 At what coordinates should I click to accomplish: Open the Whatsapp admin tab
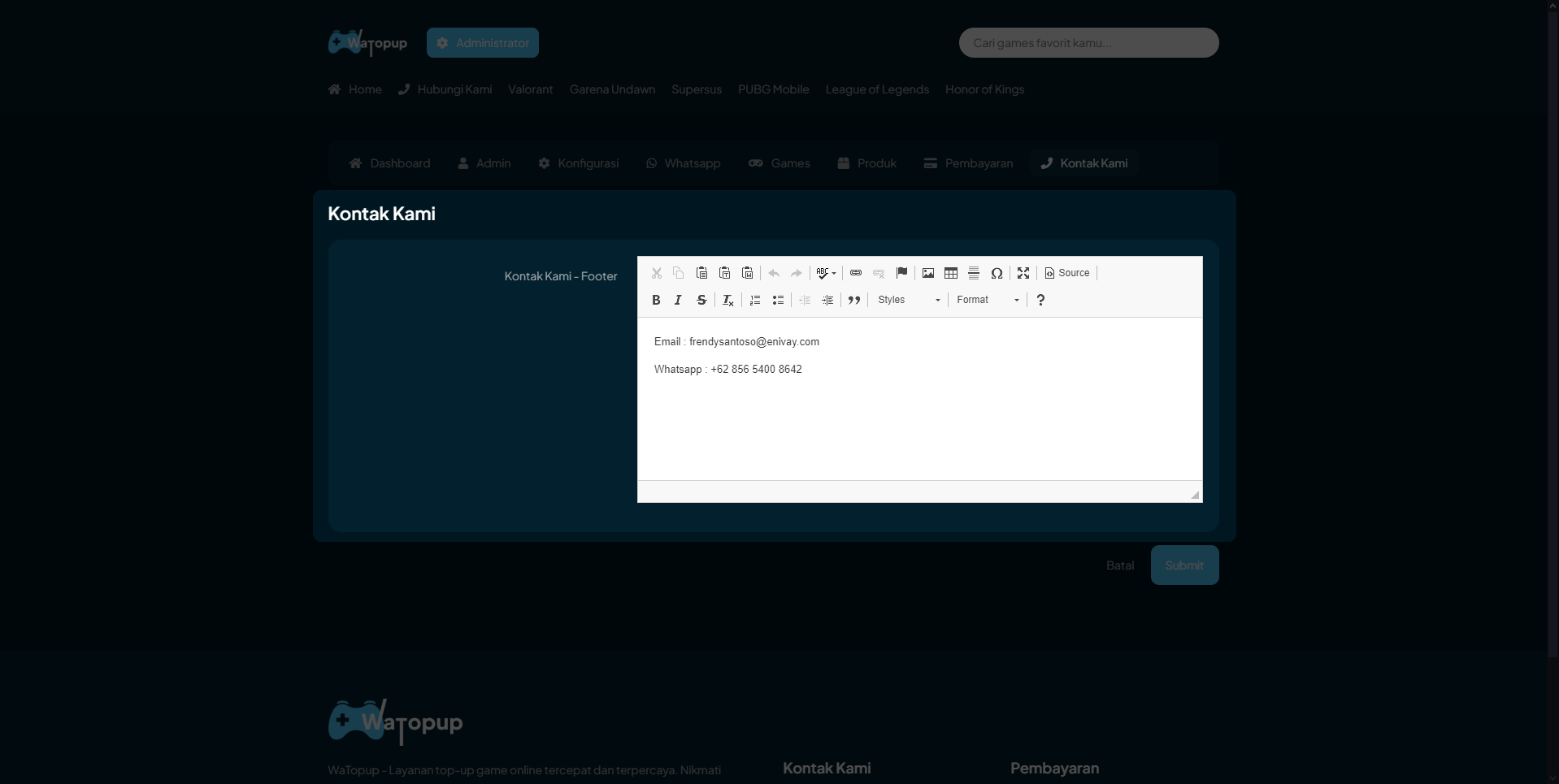(684, 163)
